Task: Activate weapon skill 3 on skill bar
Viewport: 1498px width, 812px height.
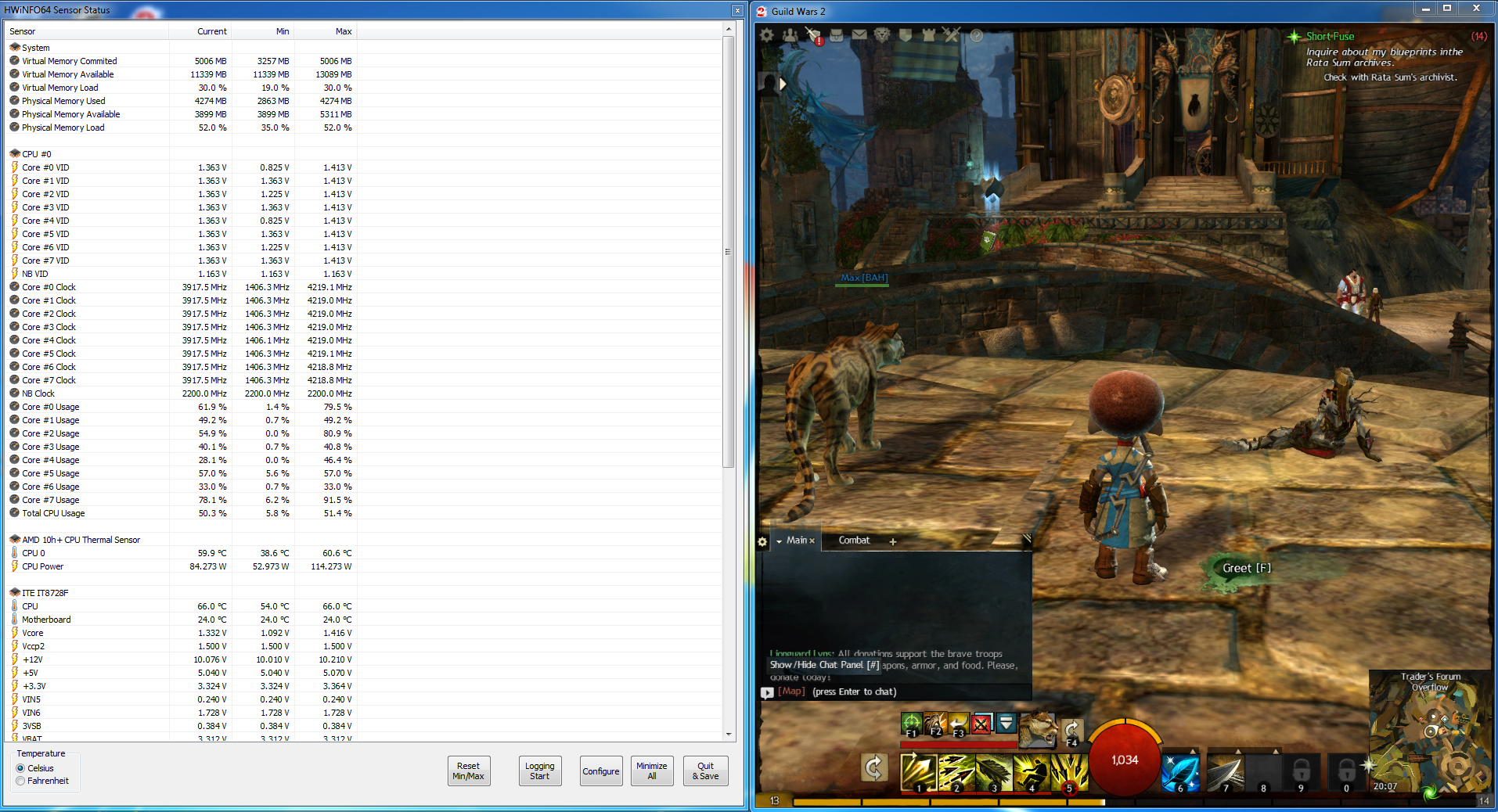Action: coord(993,773)
